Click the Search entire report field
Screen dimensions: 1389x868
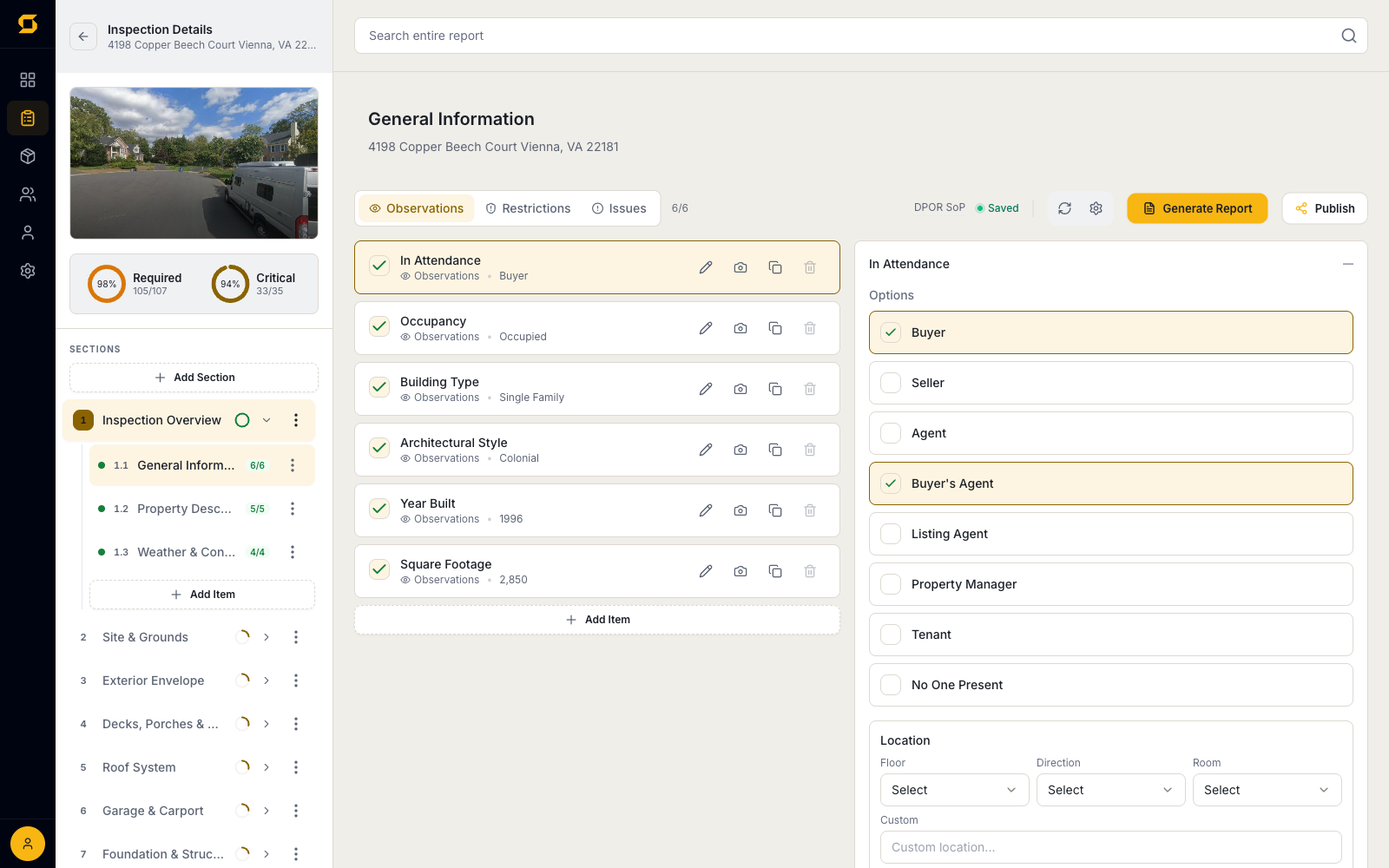click(x=861, y=36)
